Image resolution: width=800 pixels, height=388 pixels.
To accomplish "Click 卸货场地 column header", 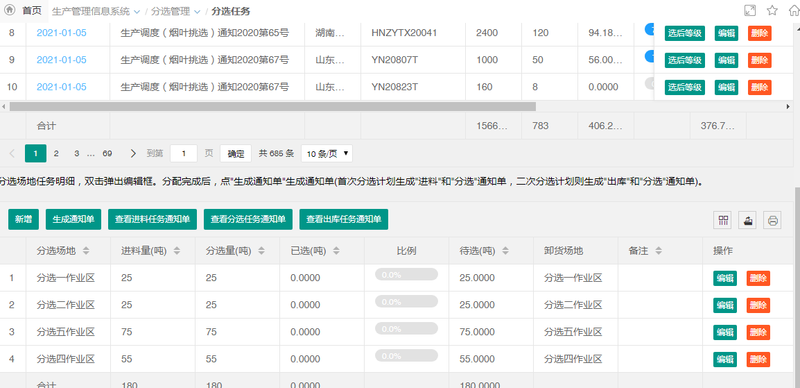I will point(563,251).
